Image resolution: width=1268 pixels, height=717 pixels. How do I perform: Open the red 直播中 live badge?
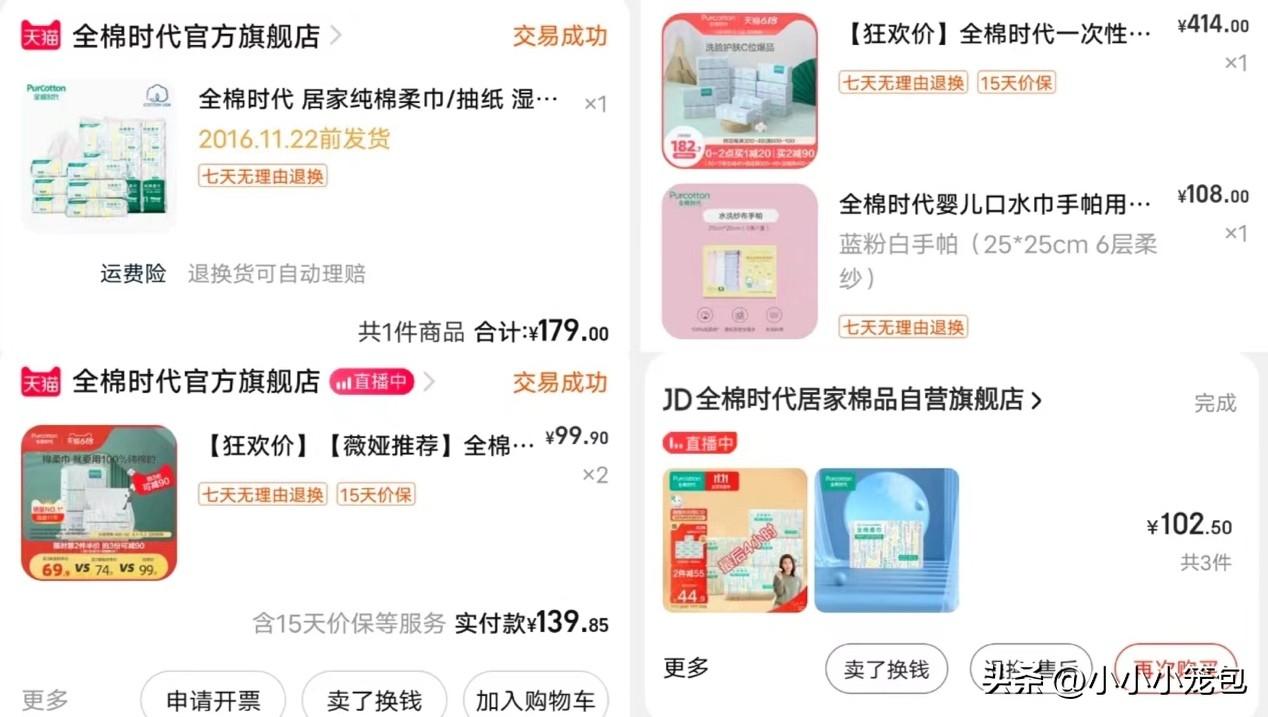(x=371, y=381)
